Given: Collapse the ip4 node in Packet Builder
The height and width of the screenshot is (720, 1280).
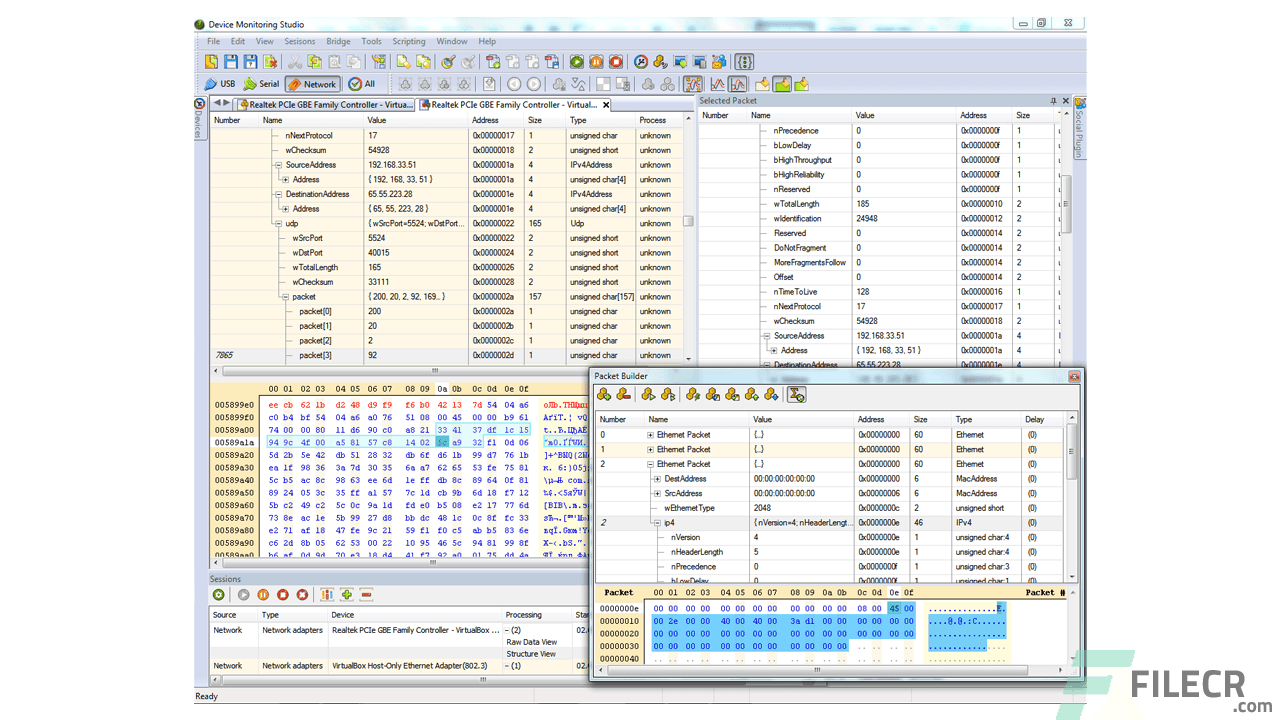Looking at the screenshot, I should point(657,523).
